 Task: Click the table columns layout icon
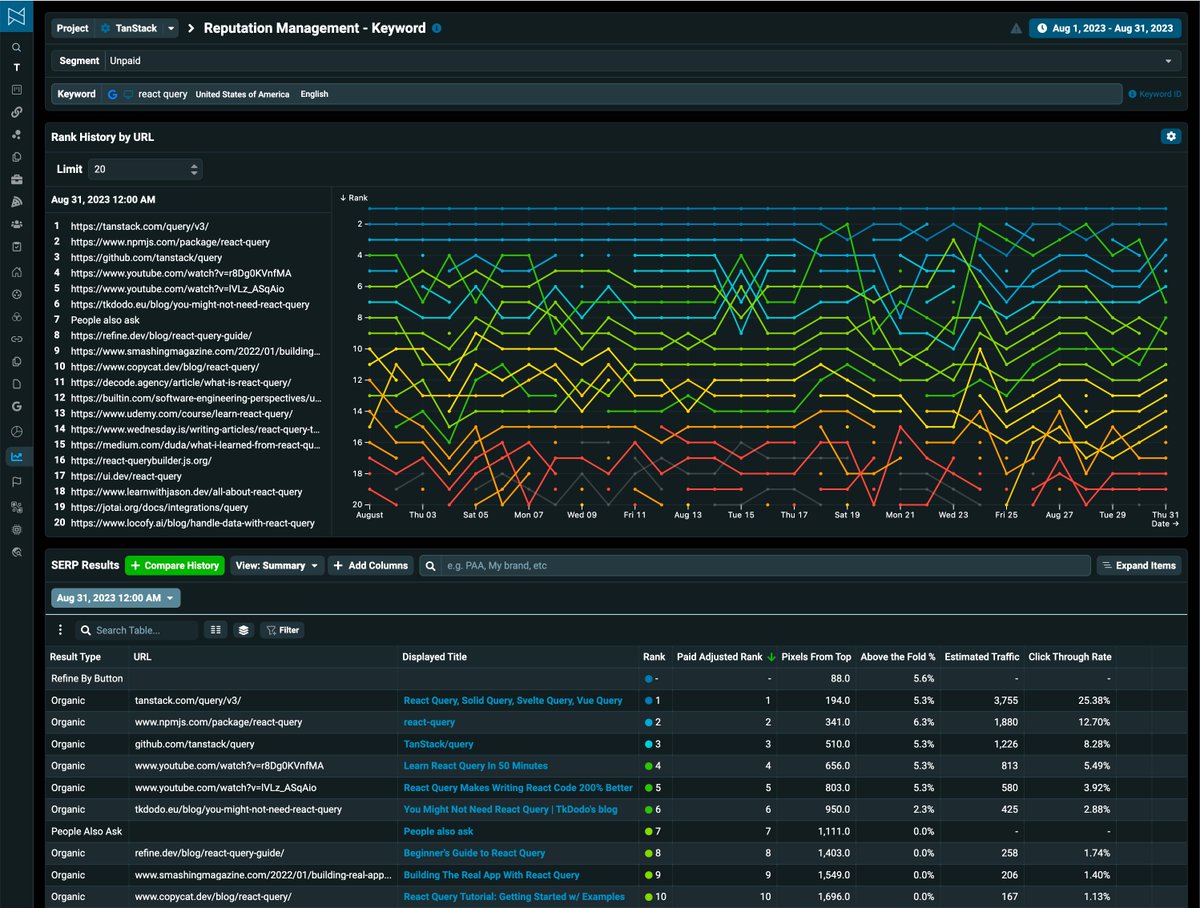215,630
